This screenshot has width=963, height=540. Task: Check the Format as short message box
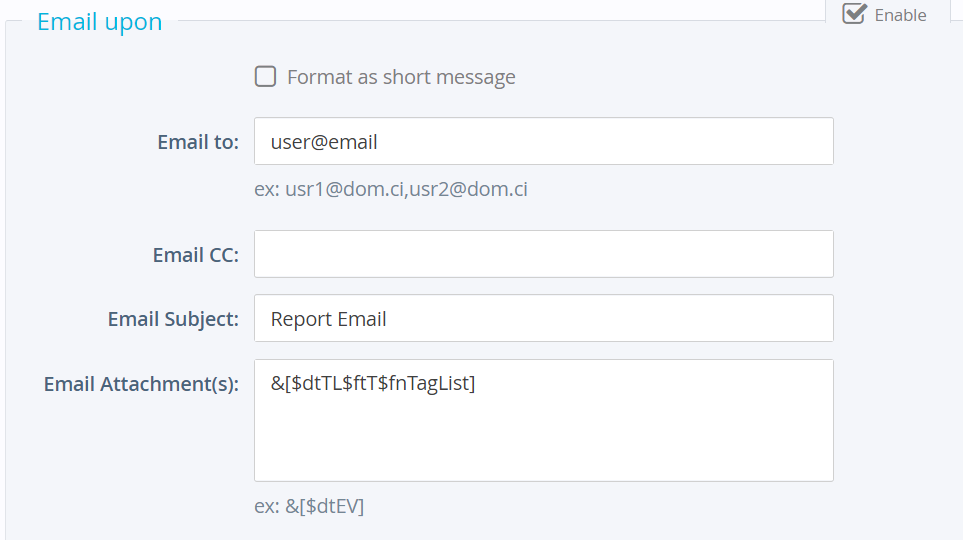[265, 77]
